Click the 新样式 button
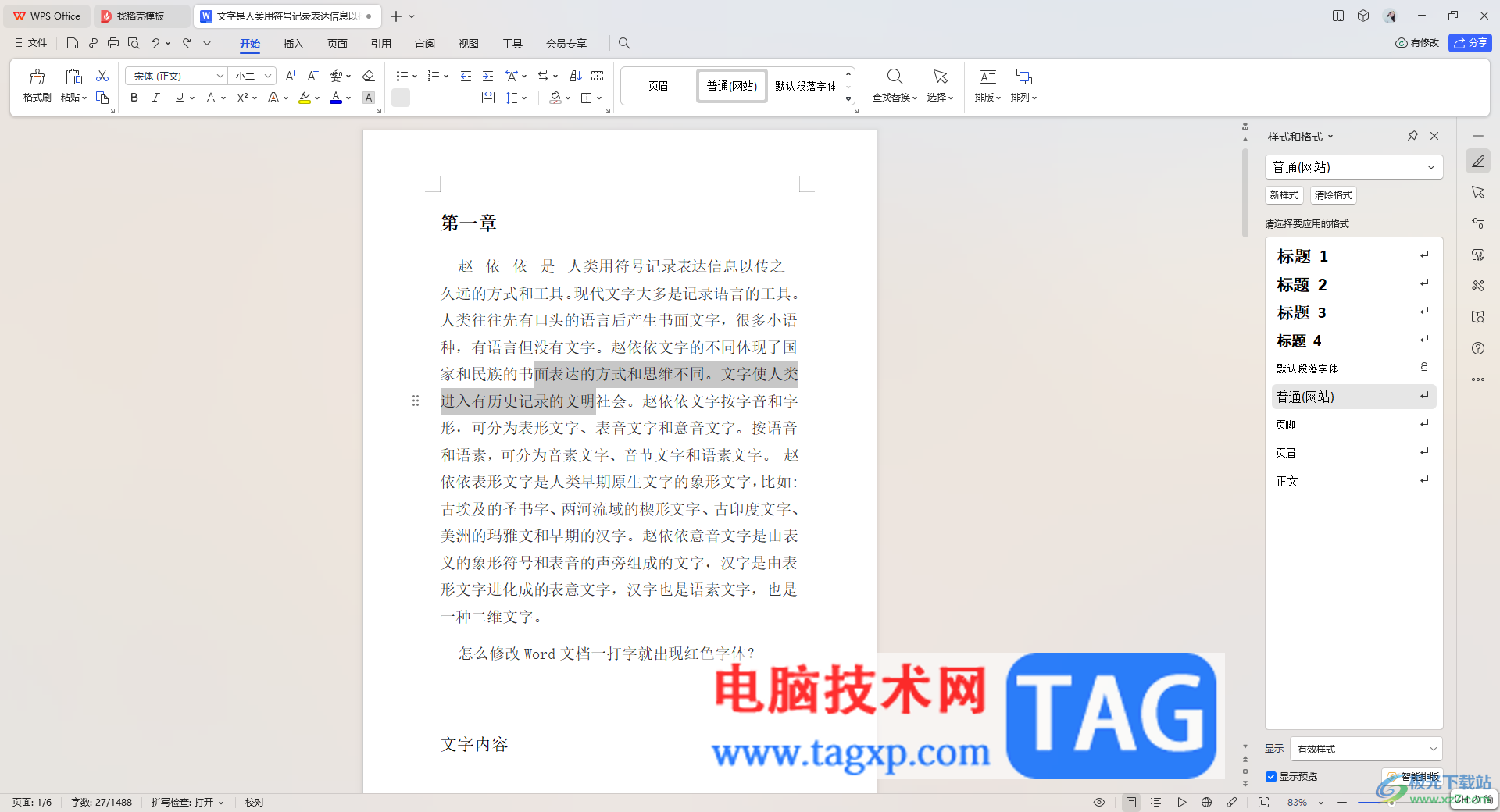 pos(1284,195)
